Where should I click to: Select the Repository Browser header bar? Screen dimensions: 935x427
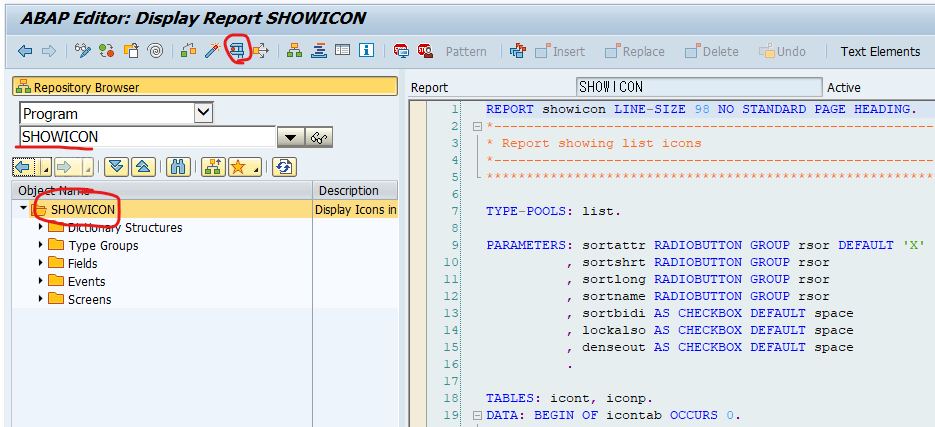coord(205,87)
